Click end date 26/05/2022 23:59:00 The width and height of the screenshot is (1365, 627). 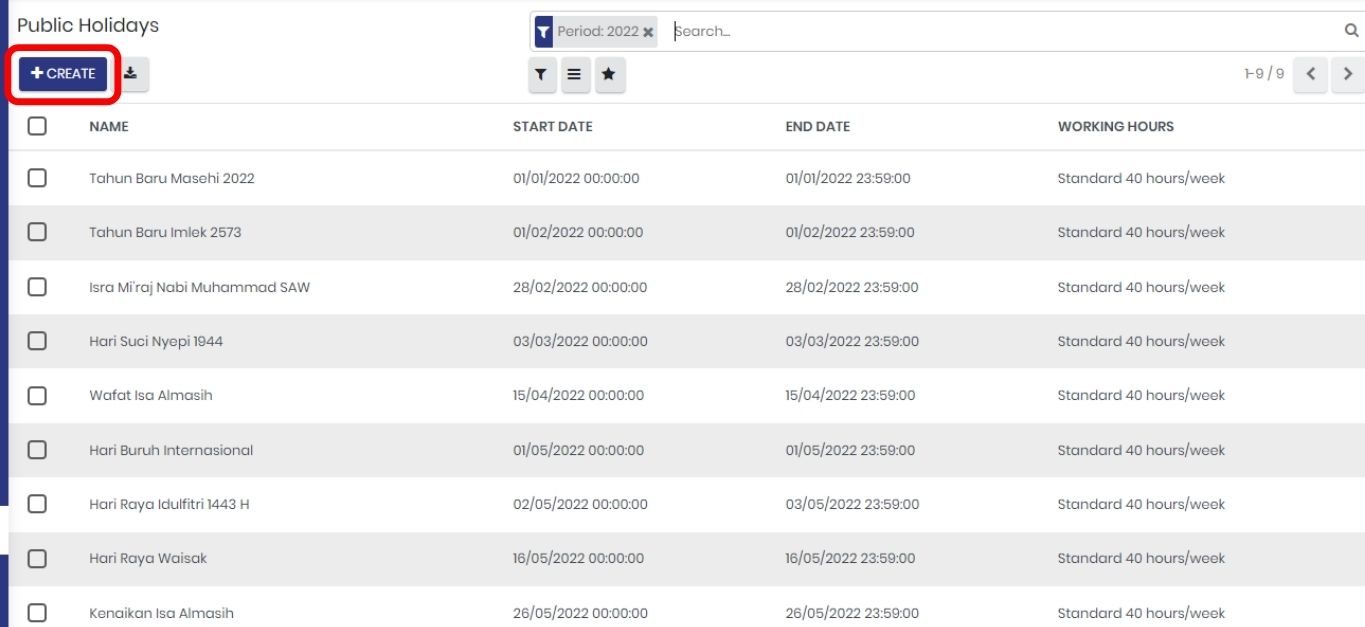tap(852, 614)
